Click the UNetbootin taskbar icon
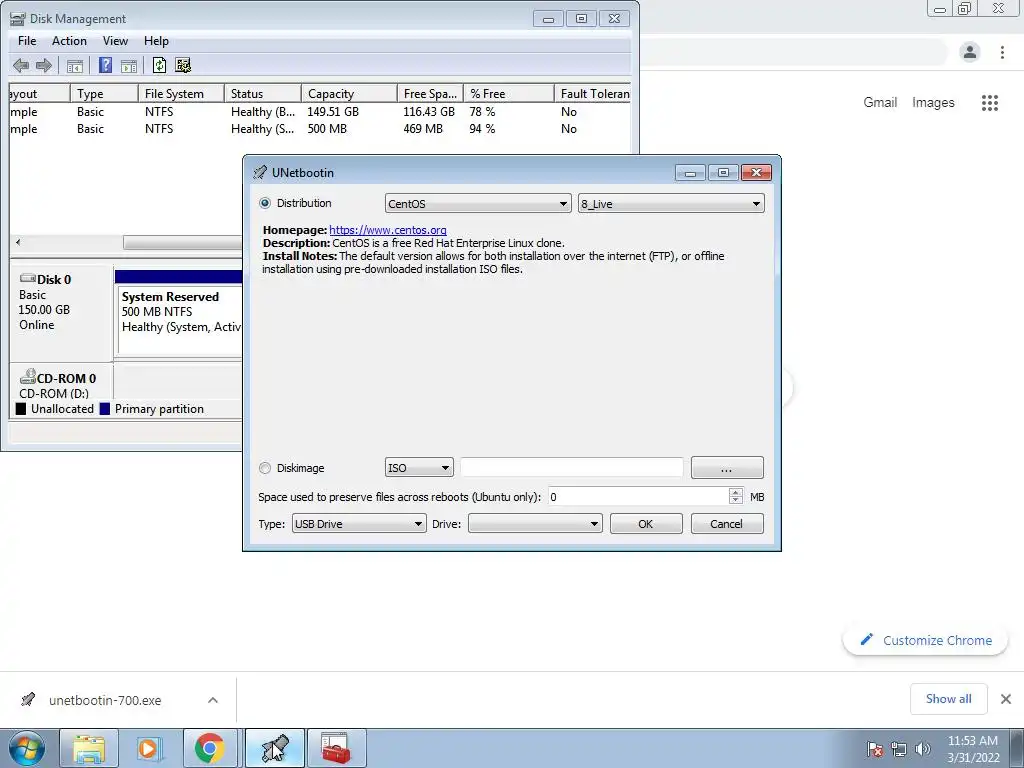The width and height of the screenshot is (1024, 768). [275, 748]
